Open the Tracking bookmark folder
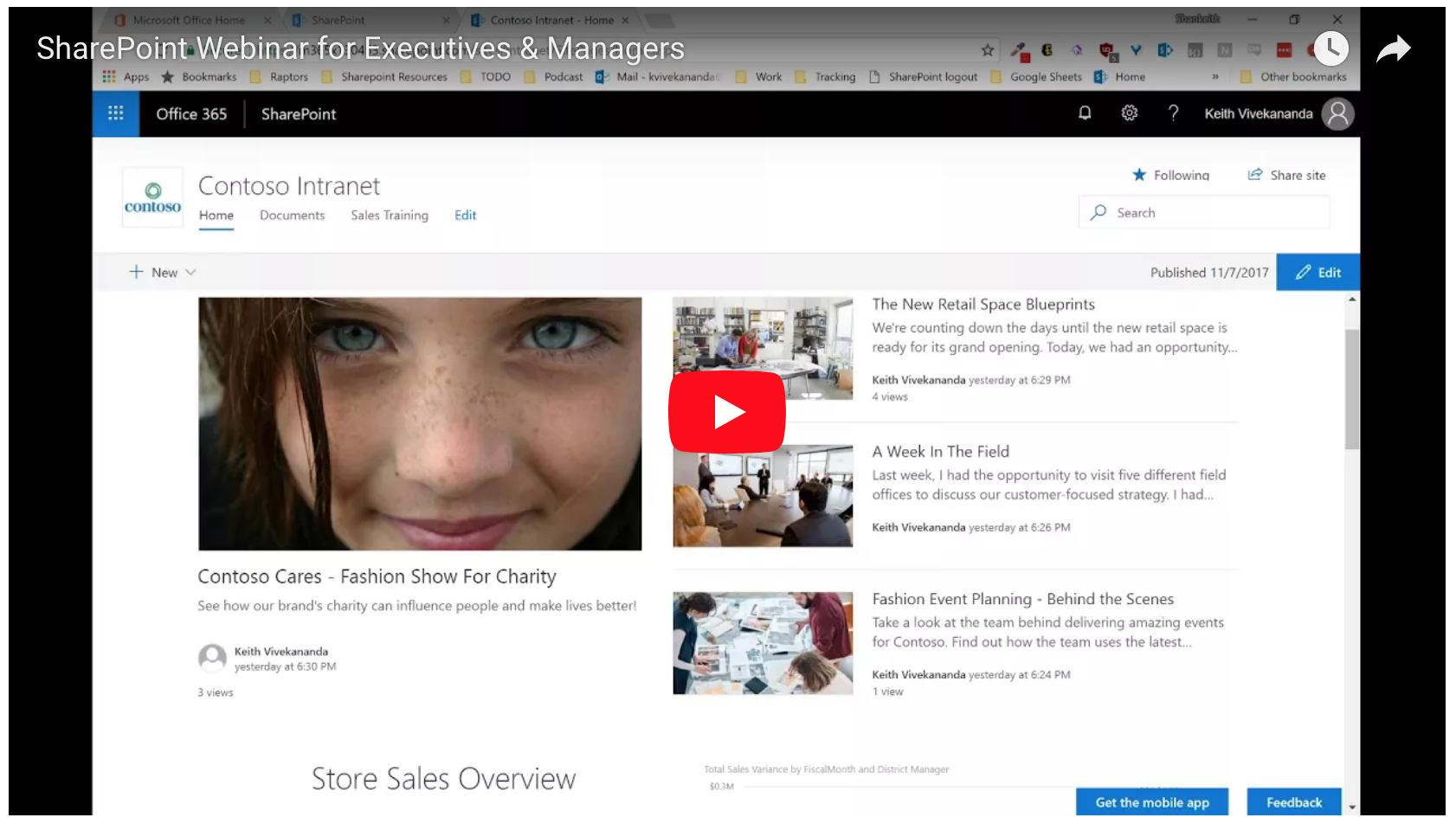Image resolution: width=1456 pixels, height=824 pixels. 826,77
